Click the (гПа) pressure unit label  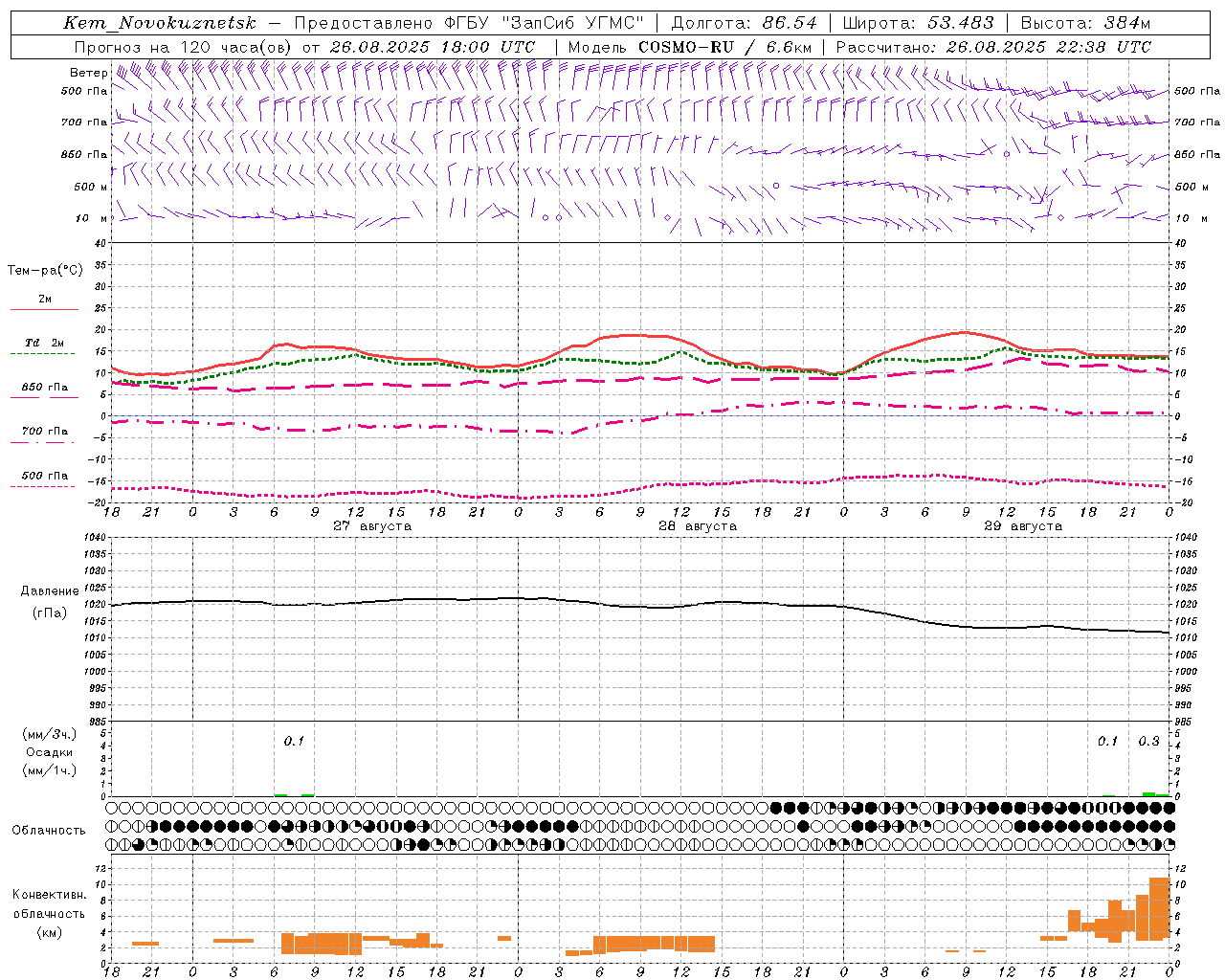(50, 613)
